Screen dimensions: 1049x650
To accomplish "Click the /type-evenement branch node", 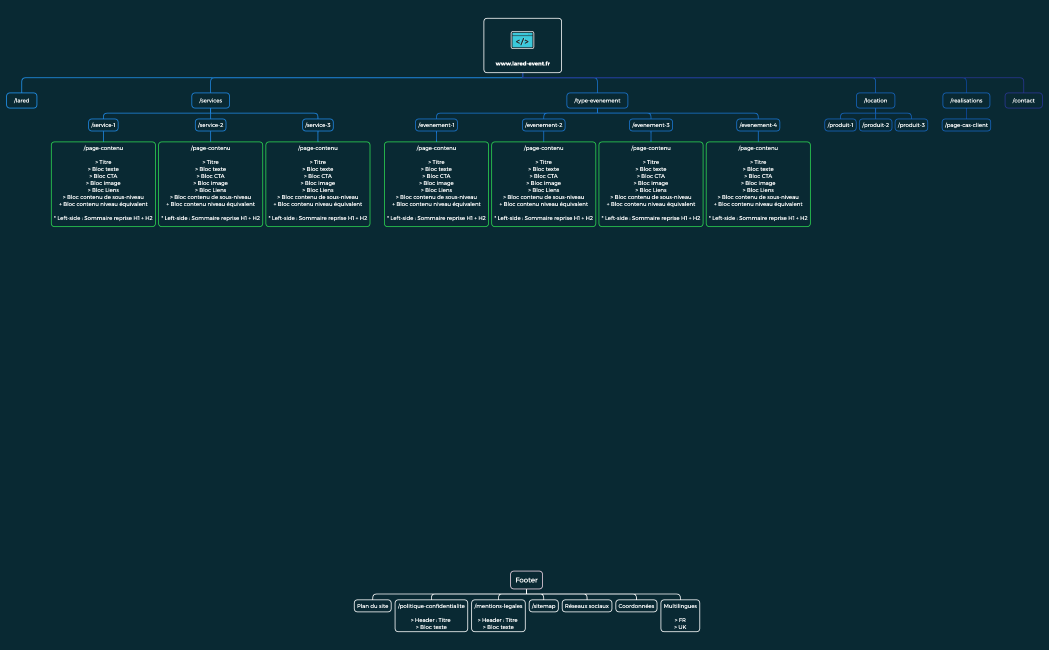I will tap(598, 100).
